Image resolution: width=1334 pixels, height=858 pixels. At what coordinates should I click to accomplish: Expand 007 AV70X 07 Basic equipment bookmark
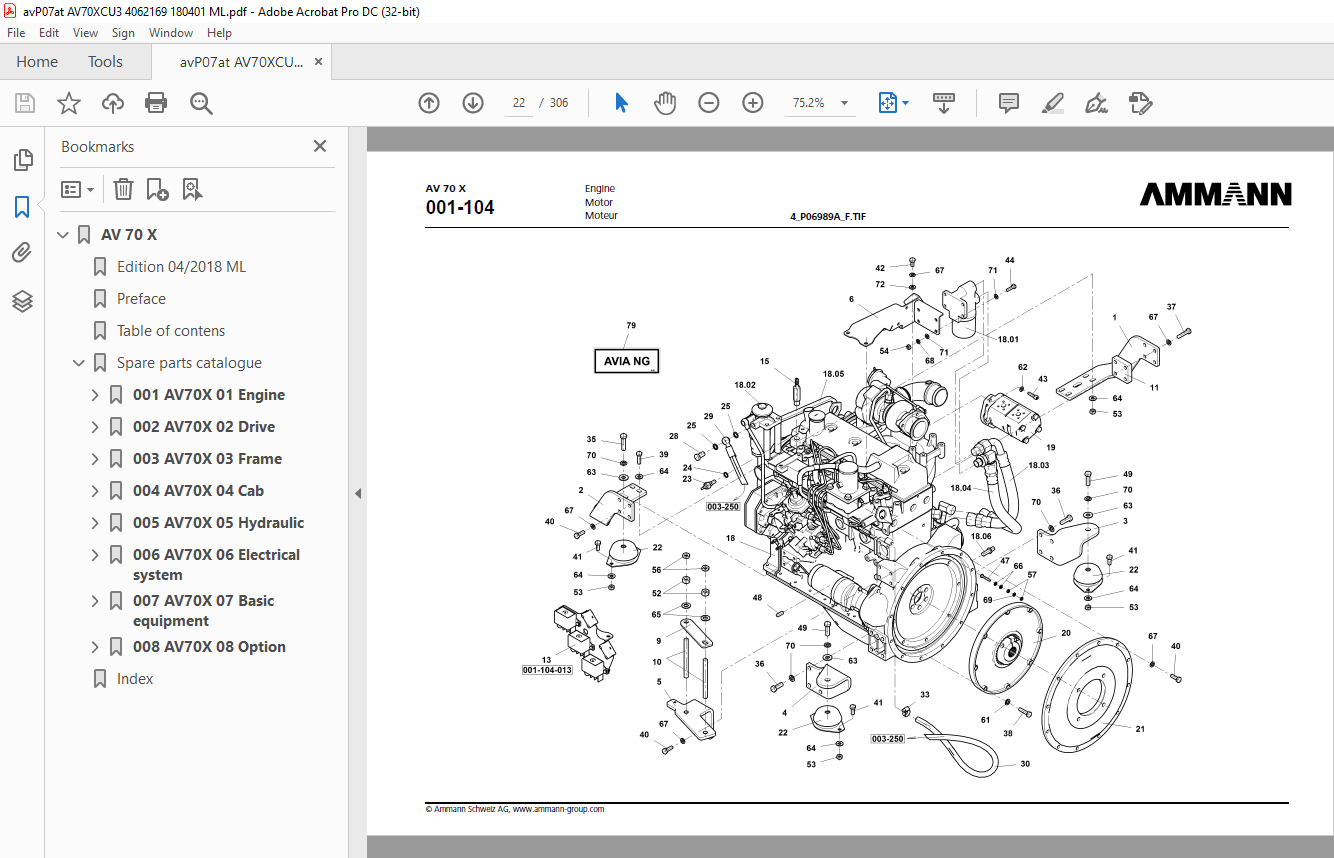pos(95,601)
